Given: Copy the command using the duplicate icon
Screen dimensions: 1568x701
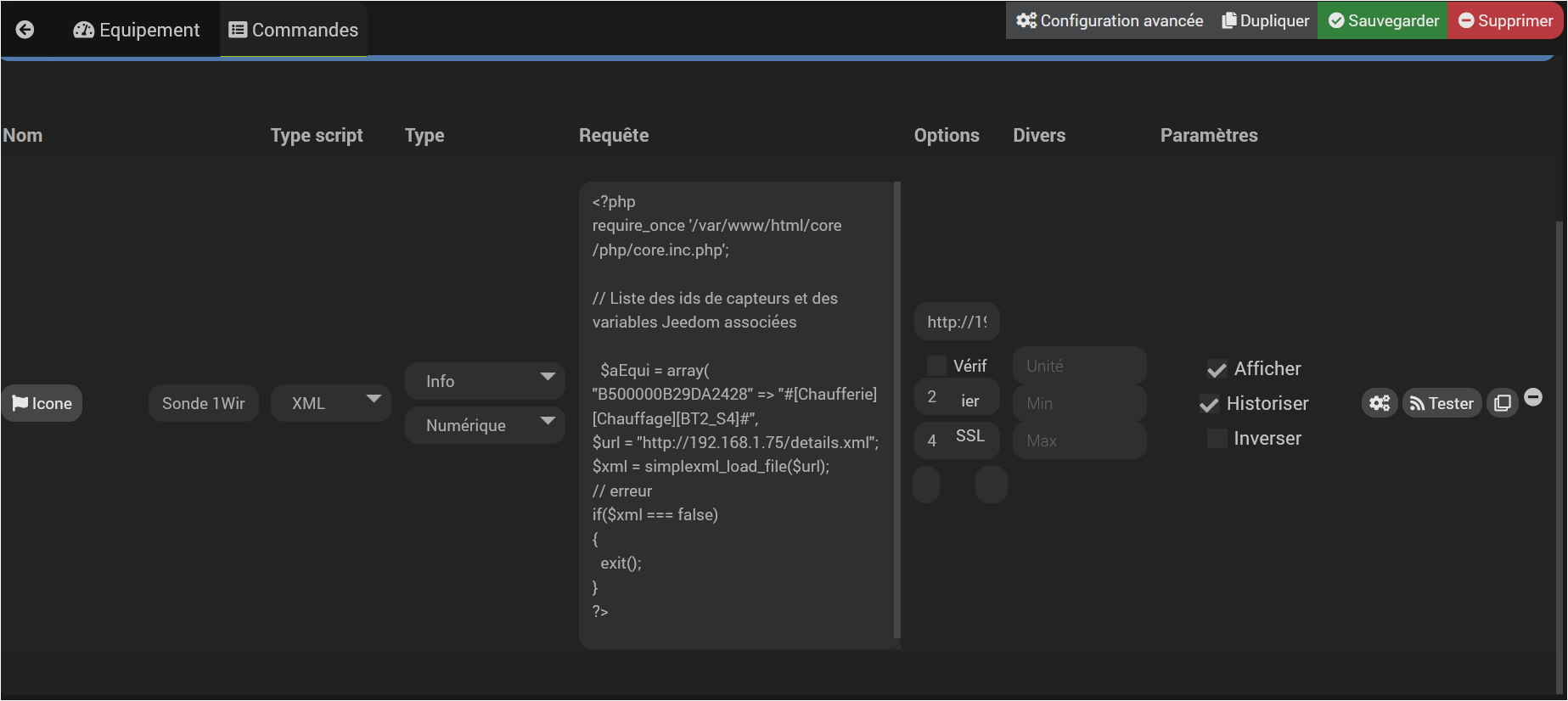Looking at the screenshot, I should [1502, 403].
